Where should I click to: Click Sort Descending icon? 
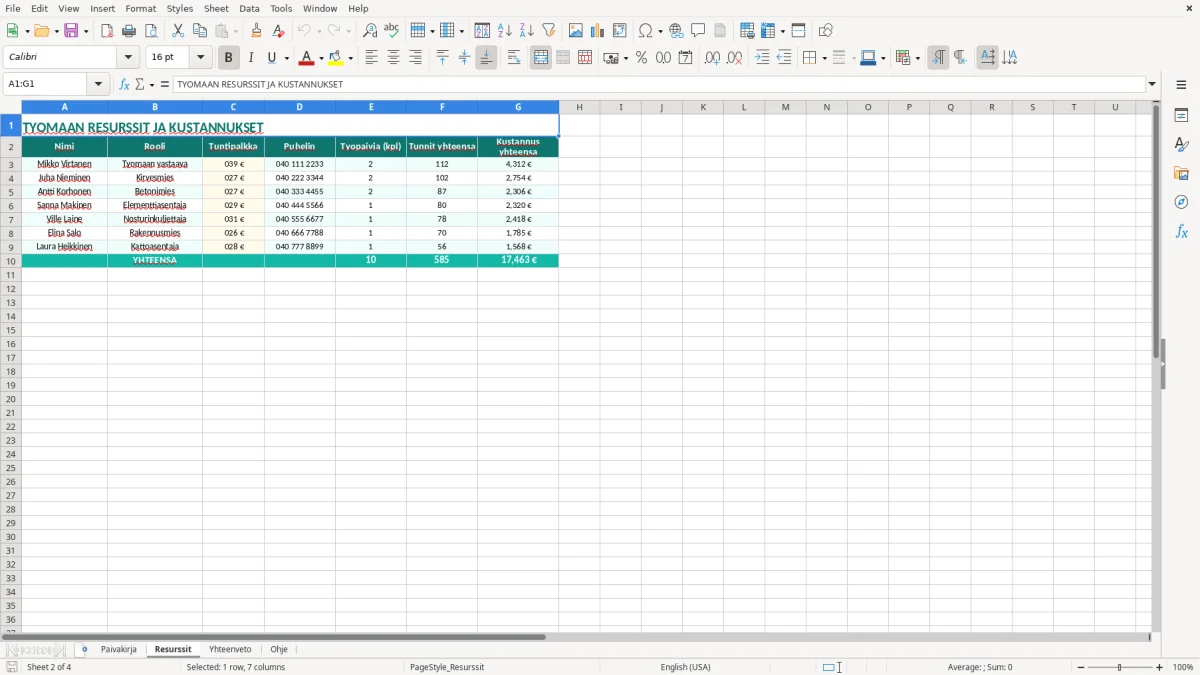pos(527,31)
